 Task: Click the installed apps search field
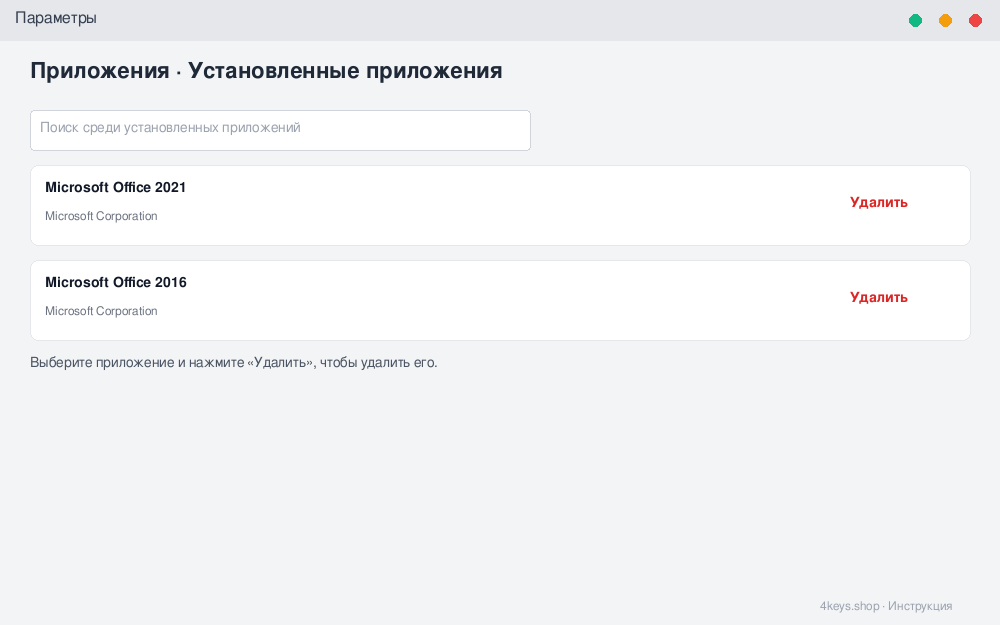280,131
